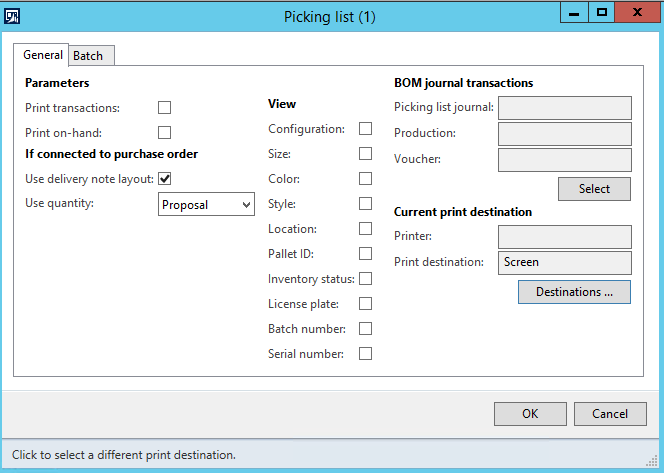Switch to the Batch tab

[88, 56]
